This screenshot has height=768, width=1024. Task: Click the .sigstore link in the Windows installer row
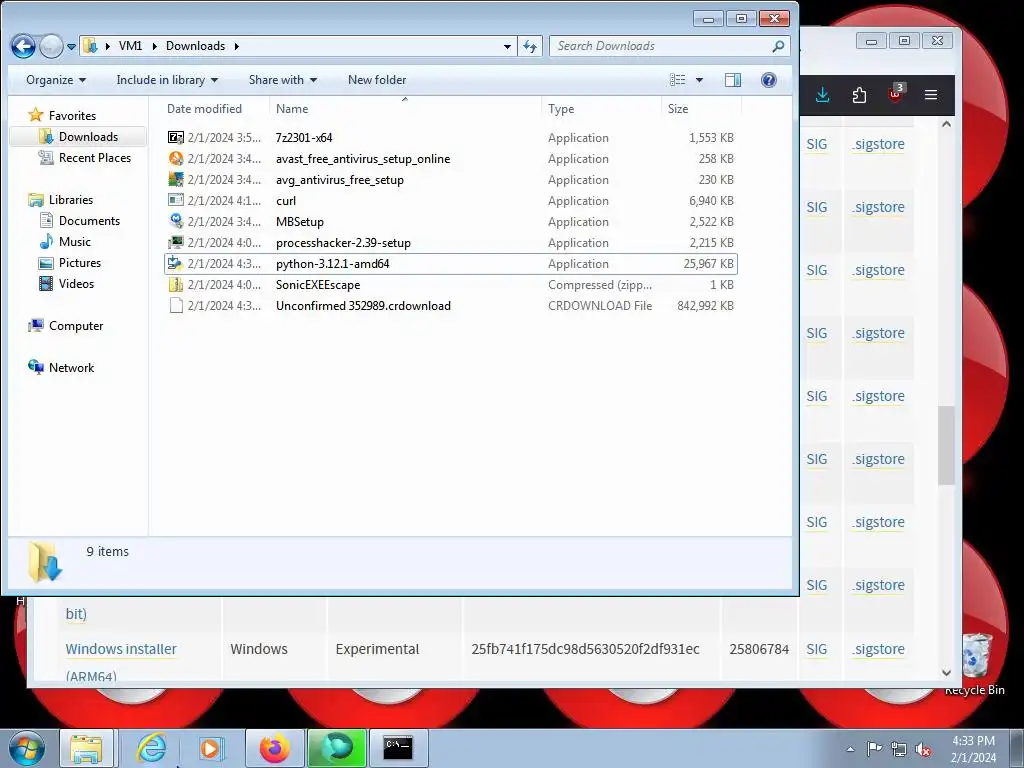click(x=878, y=649)
